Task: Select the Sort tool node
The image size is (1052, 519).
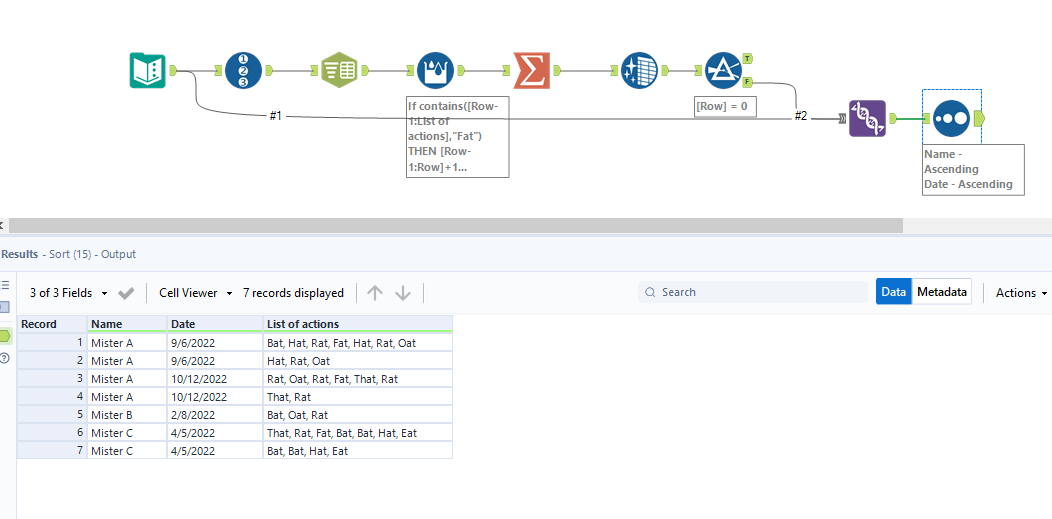Action: [951, 118]
